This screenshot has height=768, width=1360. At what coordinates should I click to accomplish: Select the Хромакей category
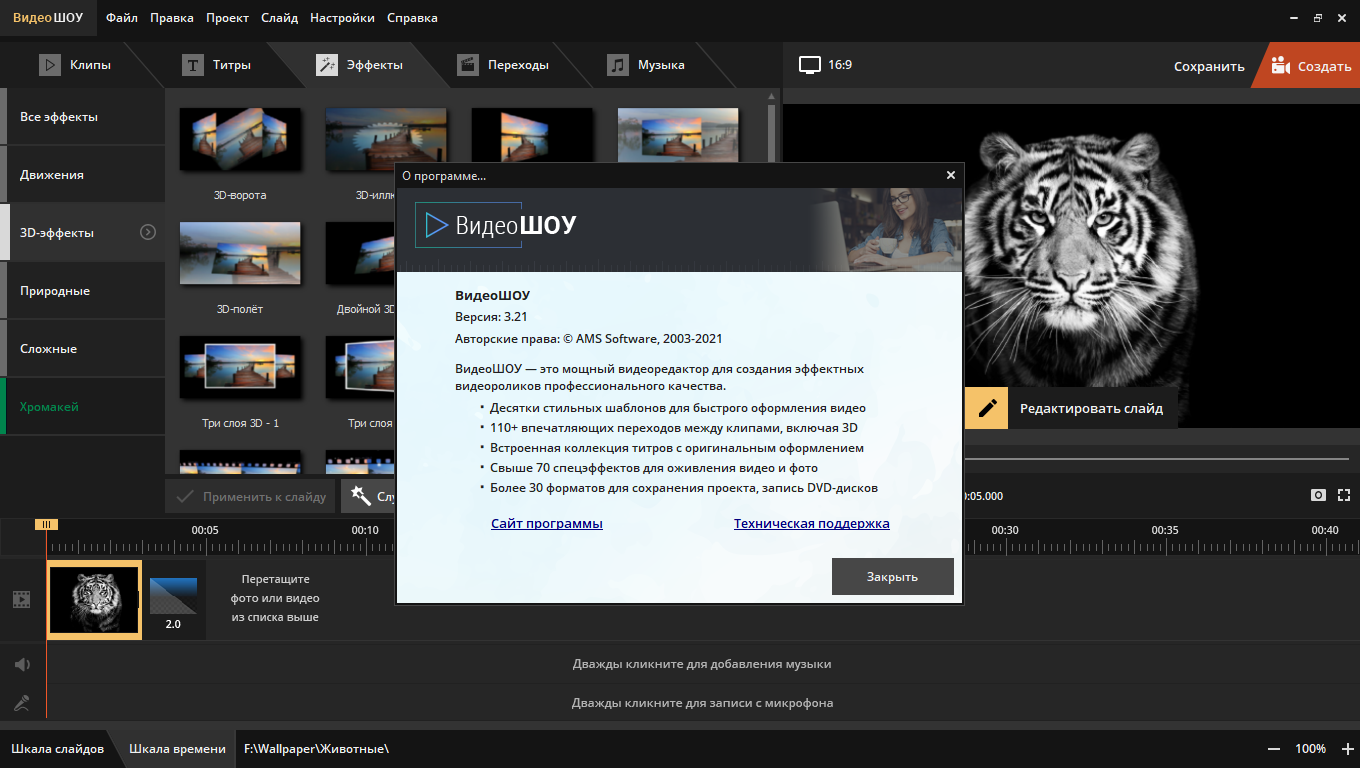point(82,407)
